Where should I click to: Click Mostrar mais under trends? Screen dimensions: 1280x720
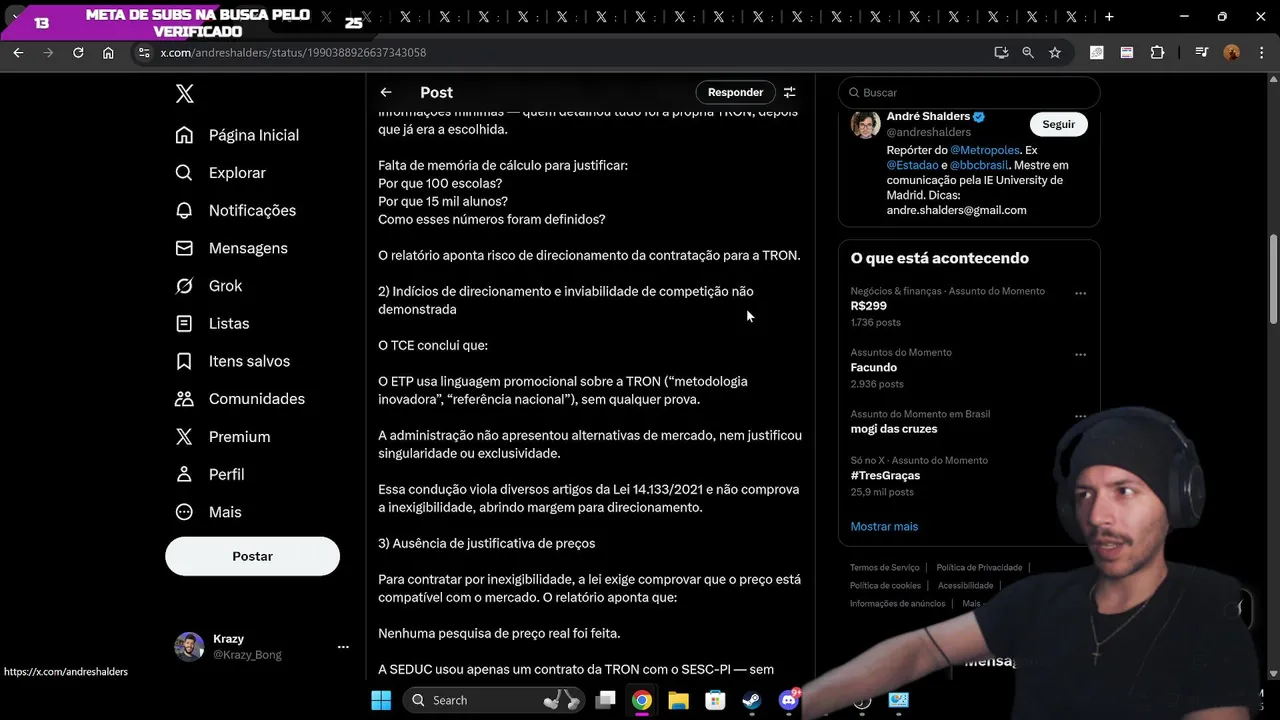pos(884,526)
